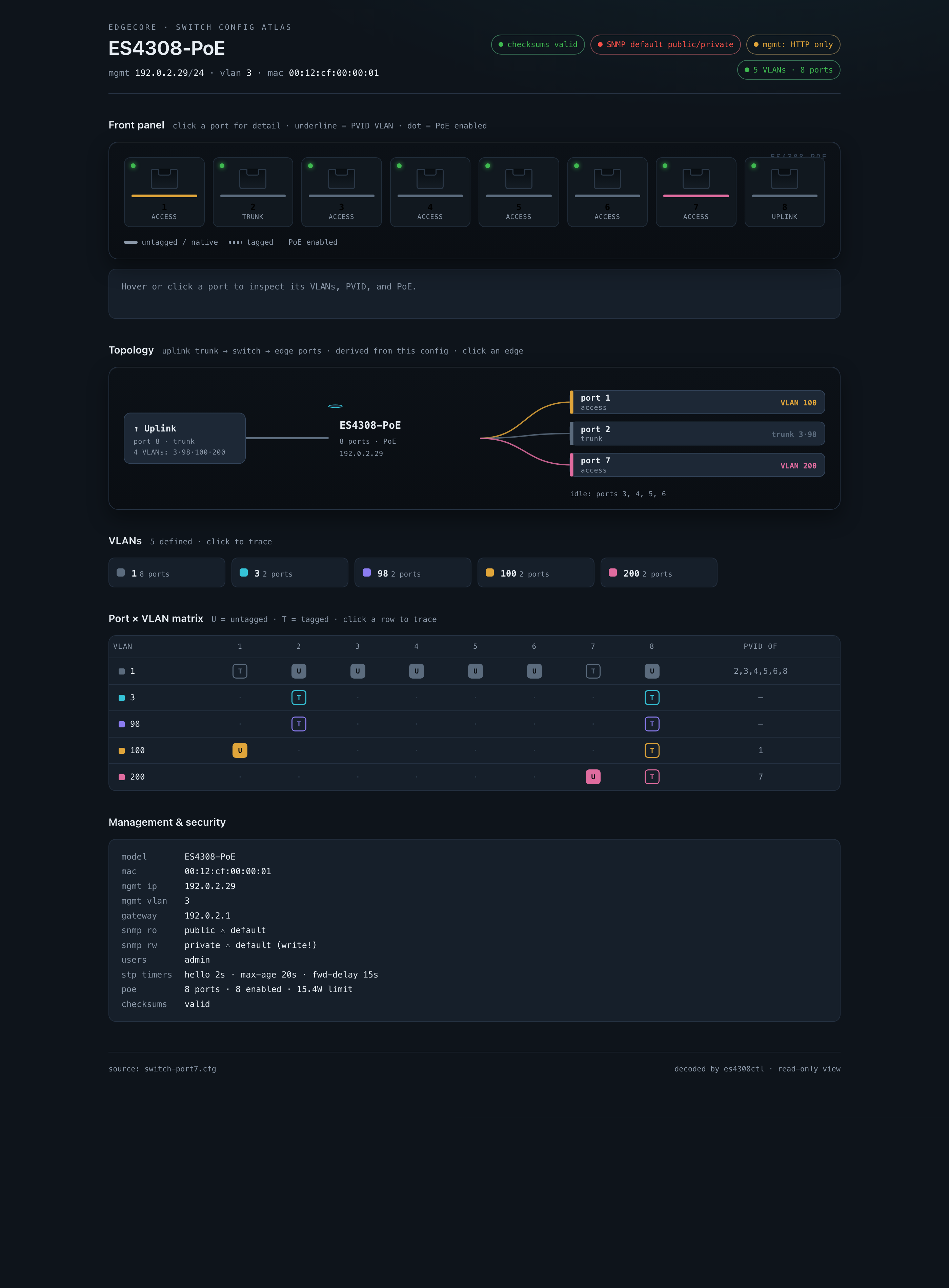Click 'idle: ports 3, 4, 5, 6' note
949x1288 pixels.
(618, 494)
